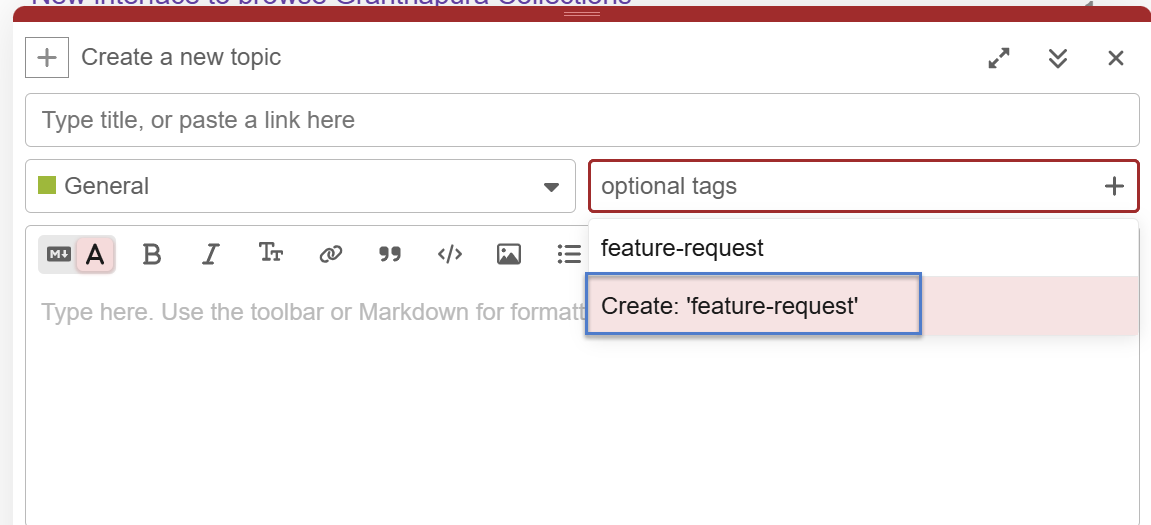Apply italic formatting

point(210,254)
